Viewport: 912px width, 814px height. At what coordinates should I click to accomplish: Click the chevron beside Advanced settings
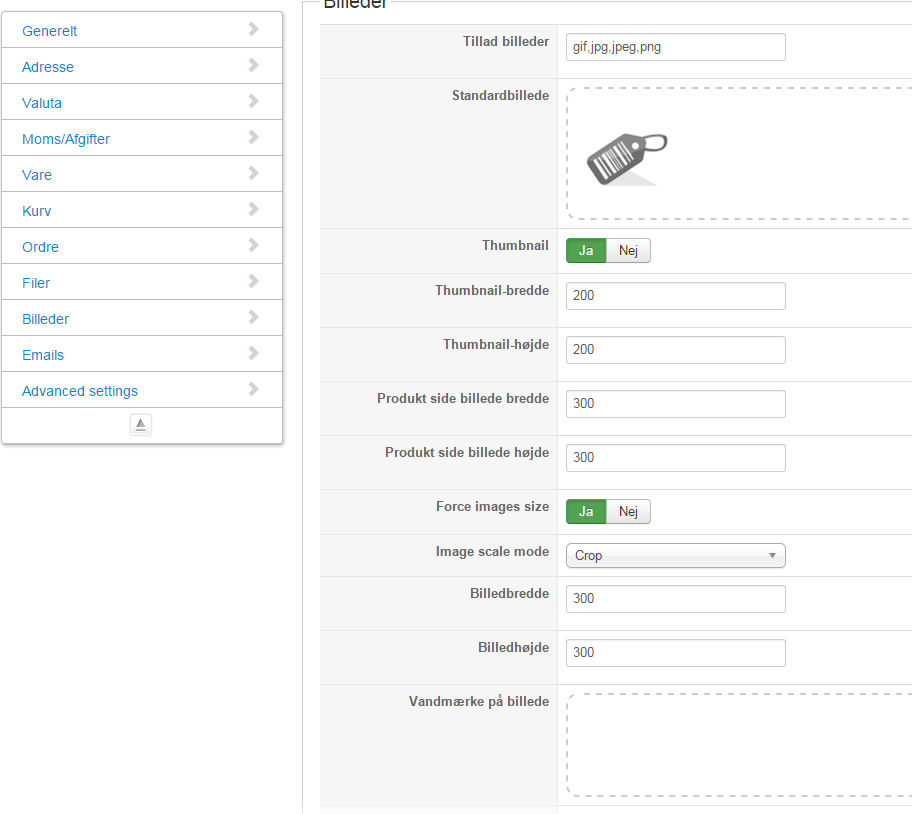[x=253, y=390]
